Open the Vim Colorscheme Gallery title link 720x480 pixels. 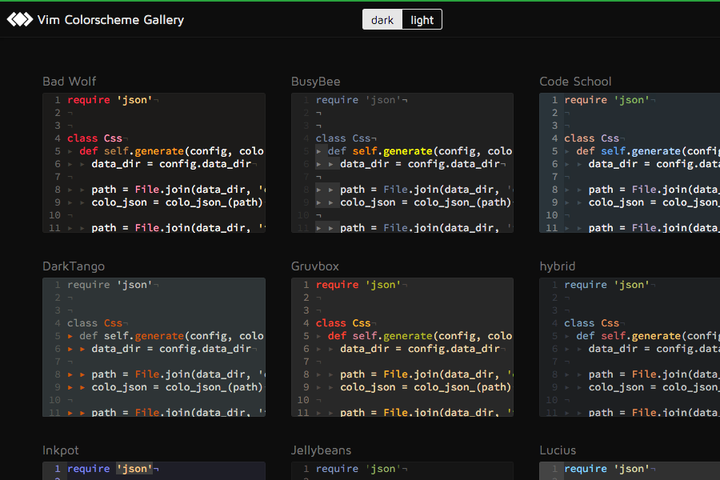pos(110,19)
